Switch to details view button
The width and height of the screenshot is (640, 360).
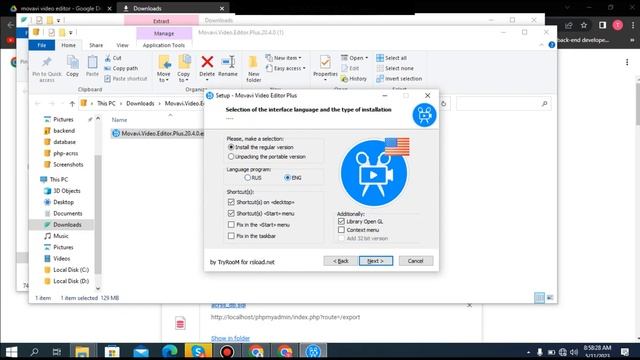click(539, 298)
